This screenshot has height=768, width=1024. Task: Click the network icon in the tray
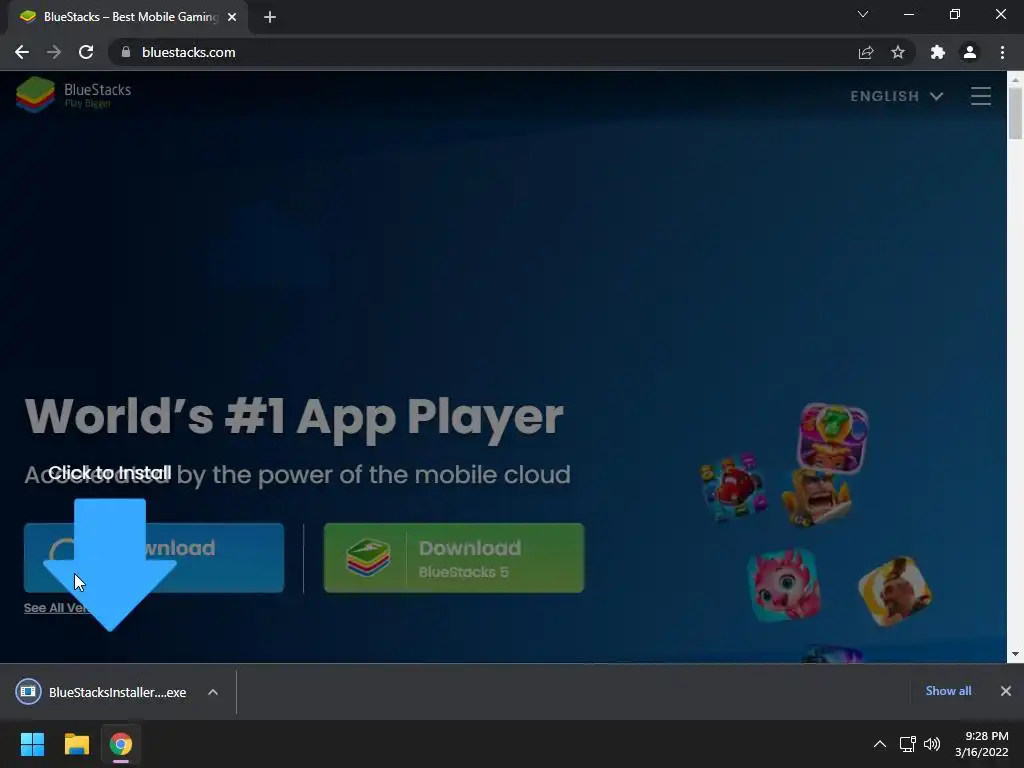(908, 744)
